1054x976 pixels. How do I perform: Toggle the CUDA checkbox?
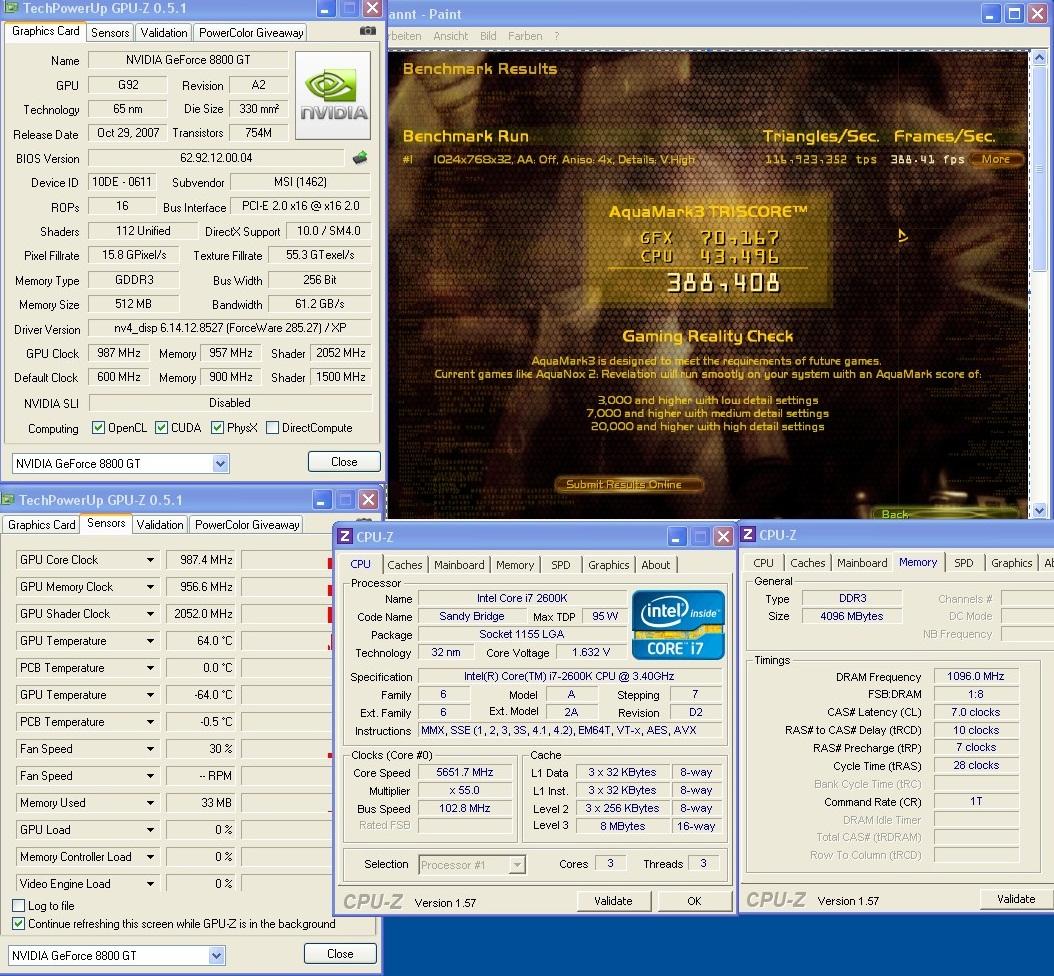click(x=161, y=428)
